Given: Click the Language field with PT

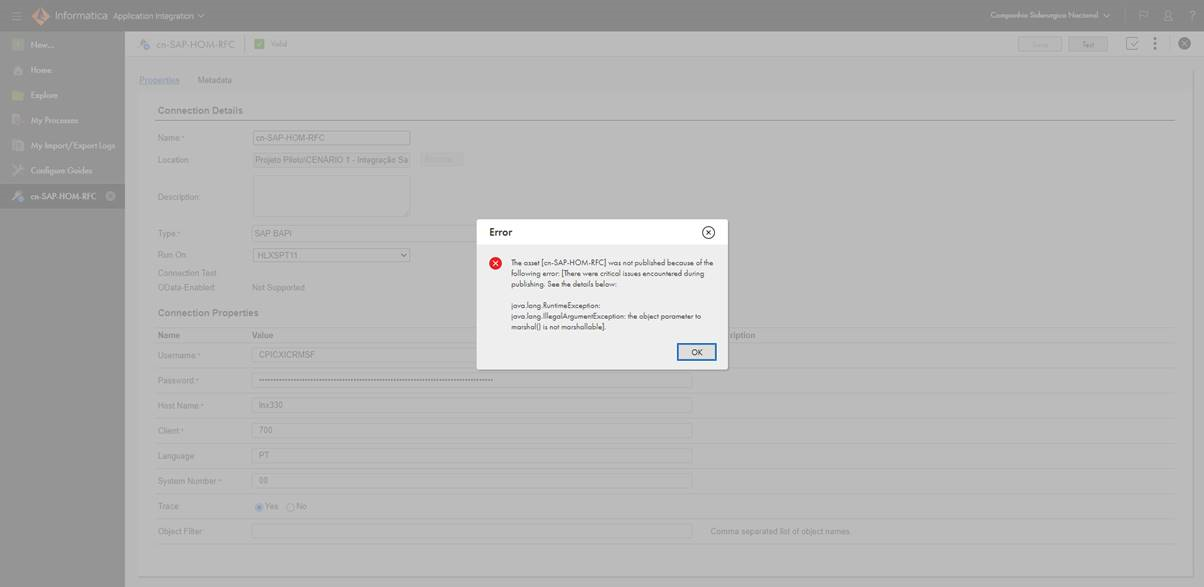Looking at the screenshot, I should pos(472,456).
